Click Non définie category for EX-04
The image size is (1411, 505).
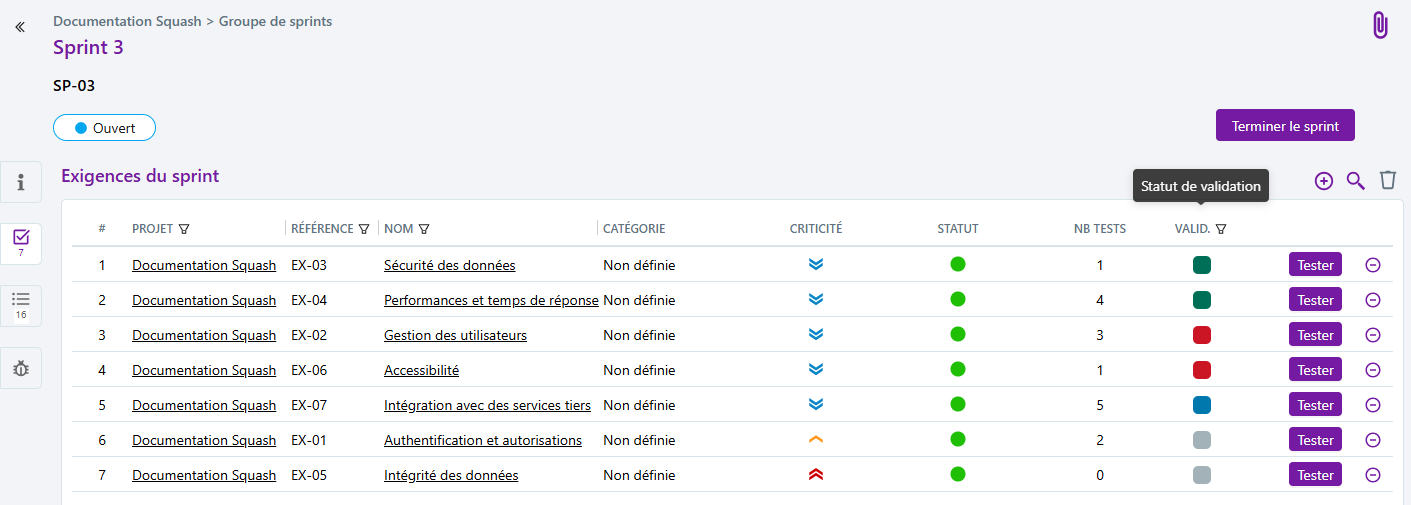tap(639, 300)
